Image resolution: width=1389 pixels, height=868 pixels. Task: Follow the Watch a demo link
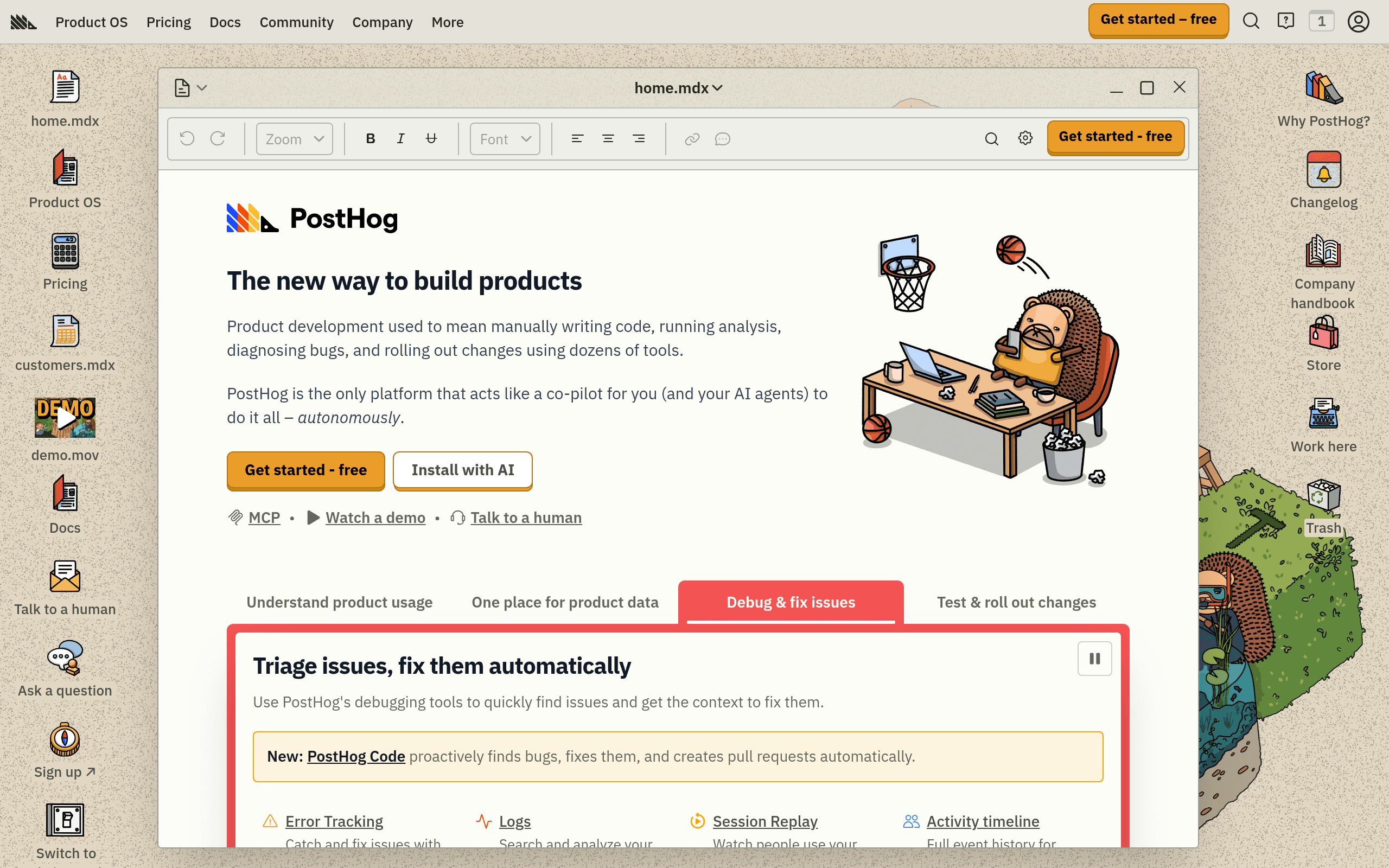375,517
